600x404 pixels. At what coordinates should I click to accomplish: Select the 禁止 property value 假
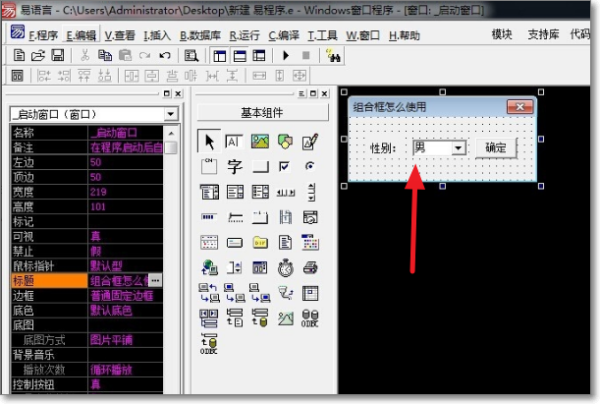96,251
